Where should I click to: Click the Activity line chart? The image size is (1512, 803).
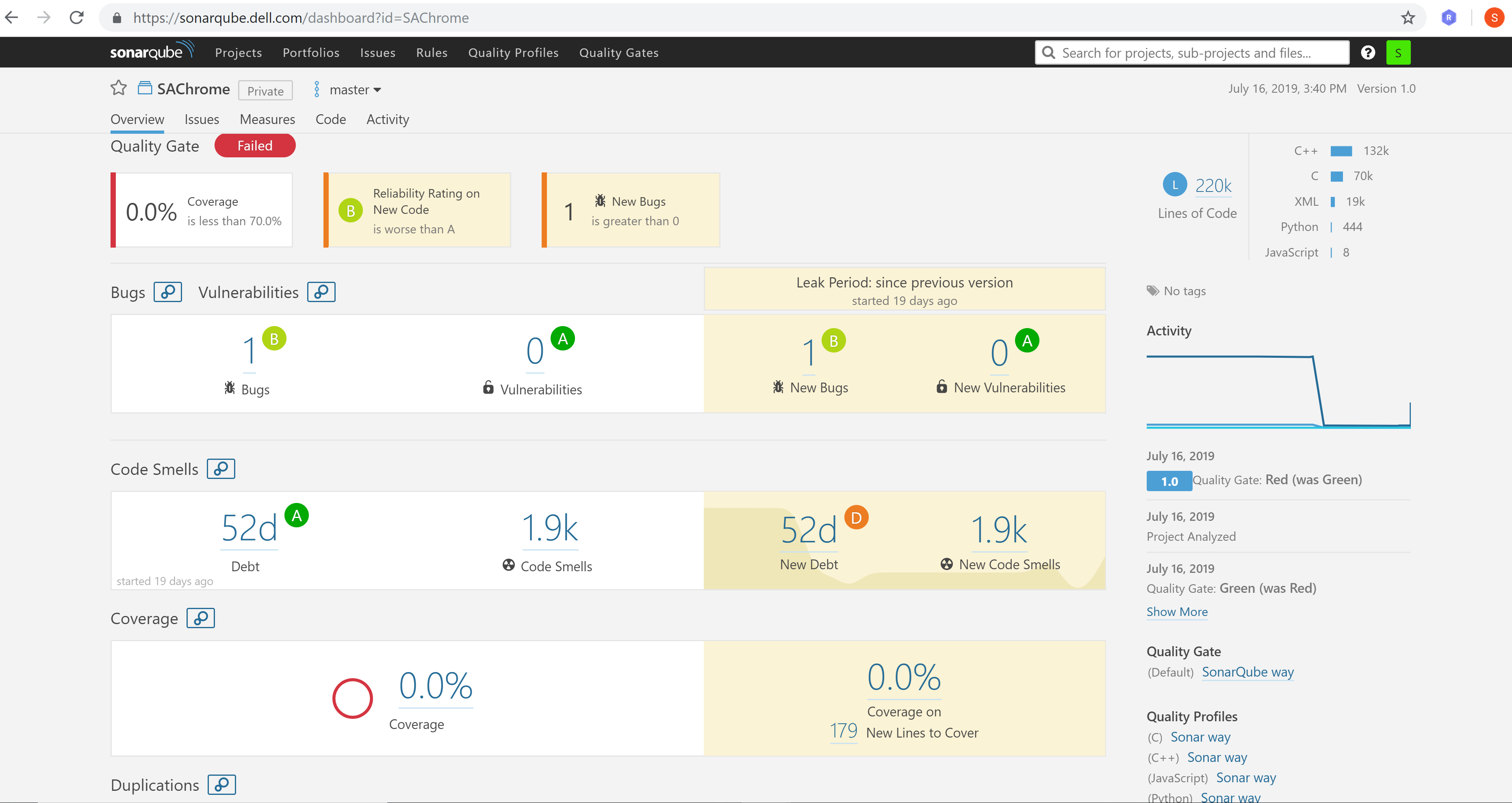pyautogui.click(x=1278, y=391)
